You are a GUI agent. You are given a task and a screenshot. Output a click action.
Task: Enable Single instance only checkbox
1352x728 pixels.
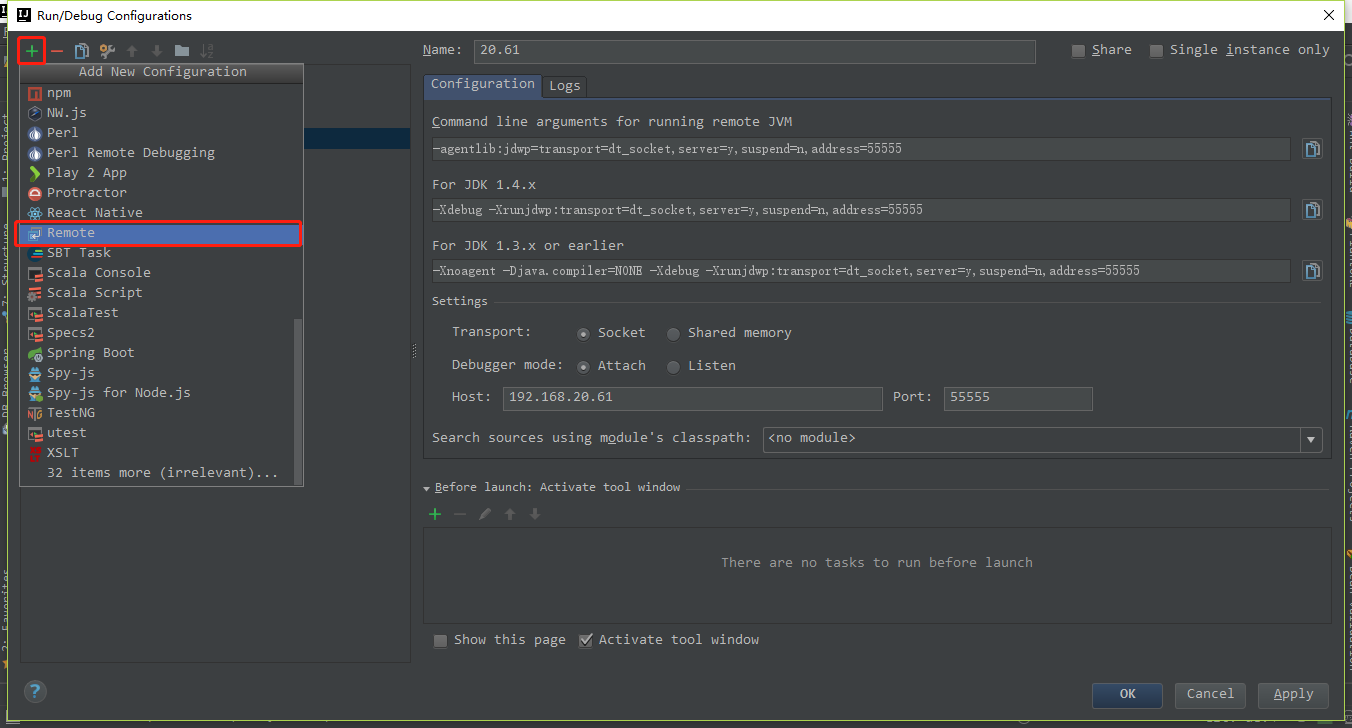(x=1156, y=51)
